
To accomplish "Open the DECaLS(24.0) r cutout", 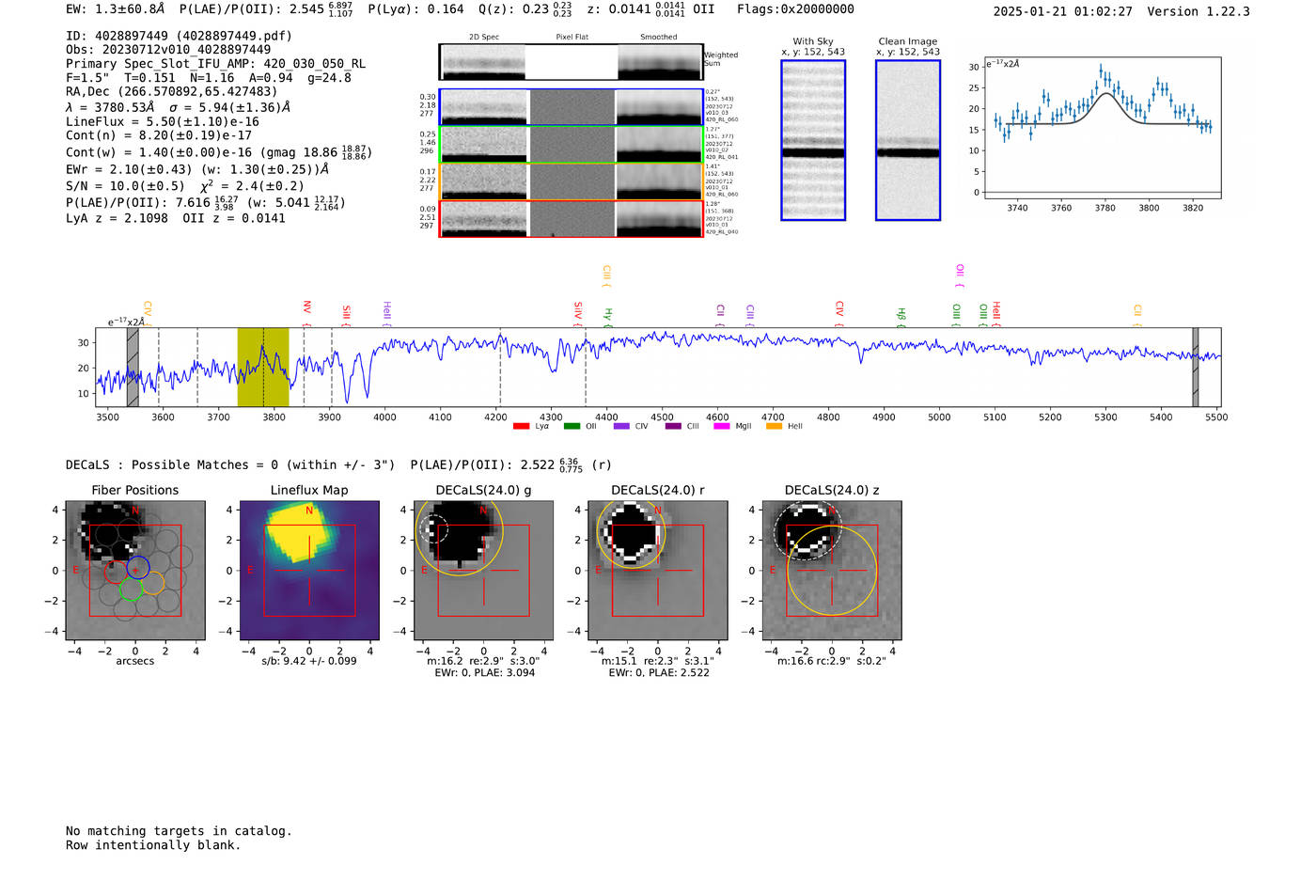I will coord(658,570).
